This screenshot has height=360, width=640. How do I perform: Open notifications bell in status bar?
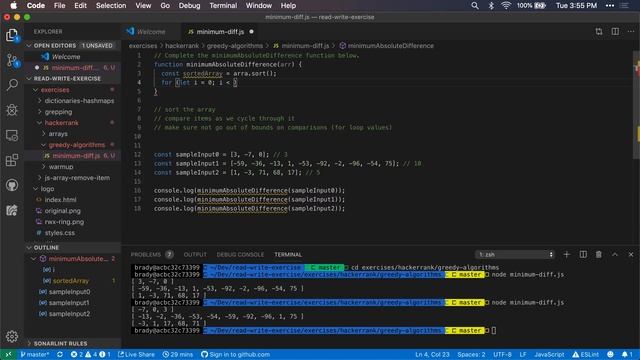pyautogui.click(x=627, y=354)
